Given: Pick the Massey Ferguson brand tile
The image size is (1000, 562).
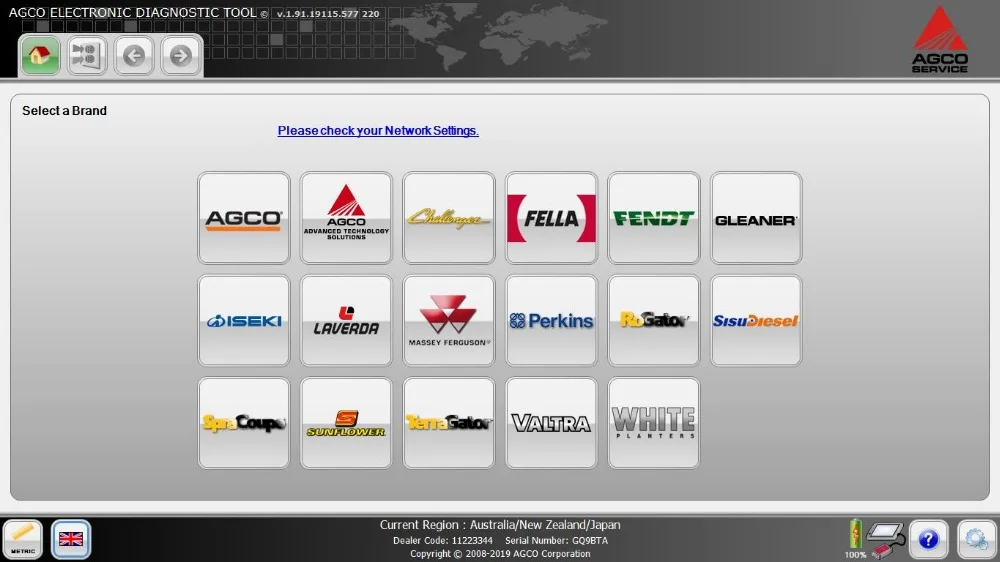Looking at the screenshot, I should point(449,321).
